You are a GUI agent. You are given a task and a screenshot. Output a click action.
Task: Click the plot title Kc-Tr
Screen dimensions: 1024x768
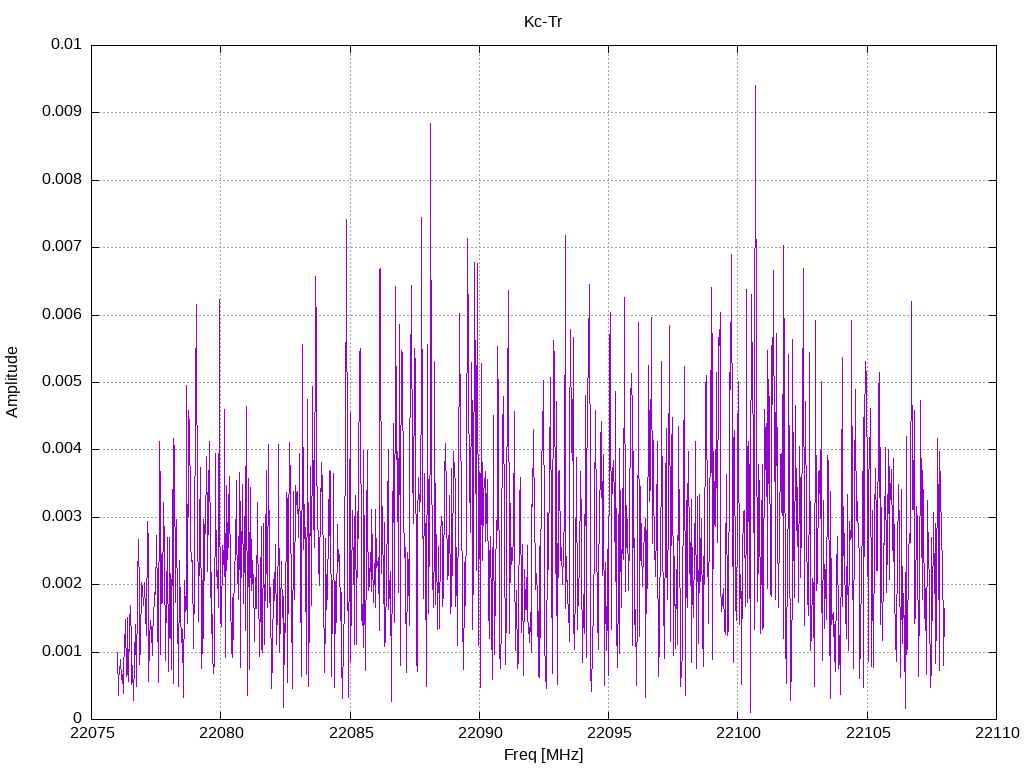point(543,22)
